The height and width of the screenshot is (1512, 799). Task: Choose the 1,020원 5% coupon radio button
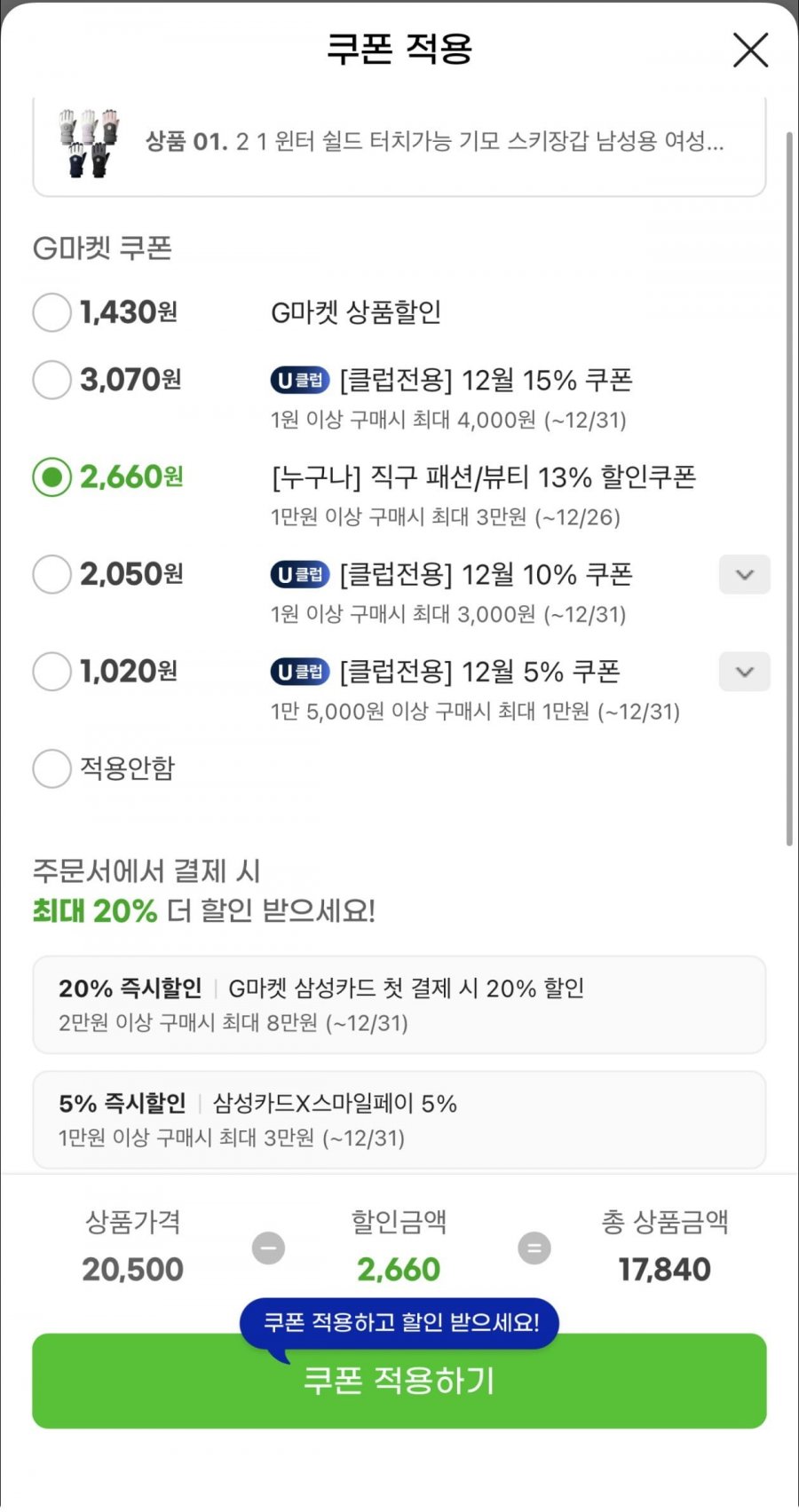(x=51, y=672)
